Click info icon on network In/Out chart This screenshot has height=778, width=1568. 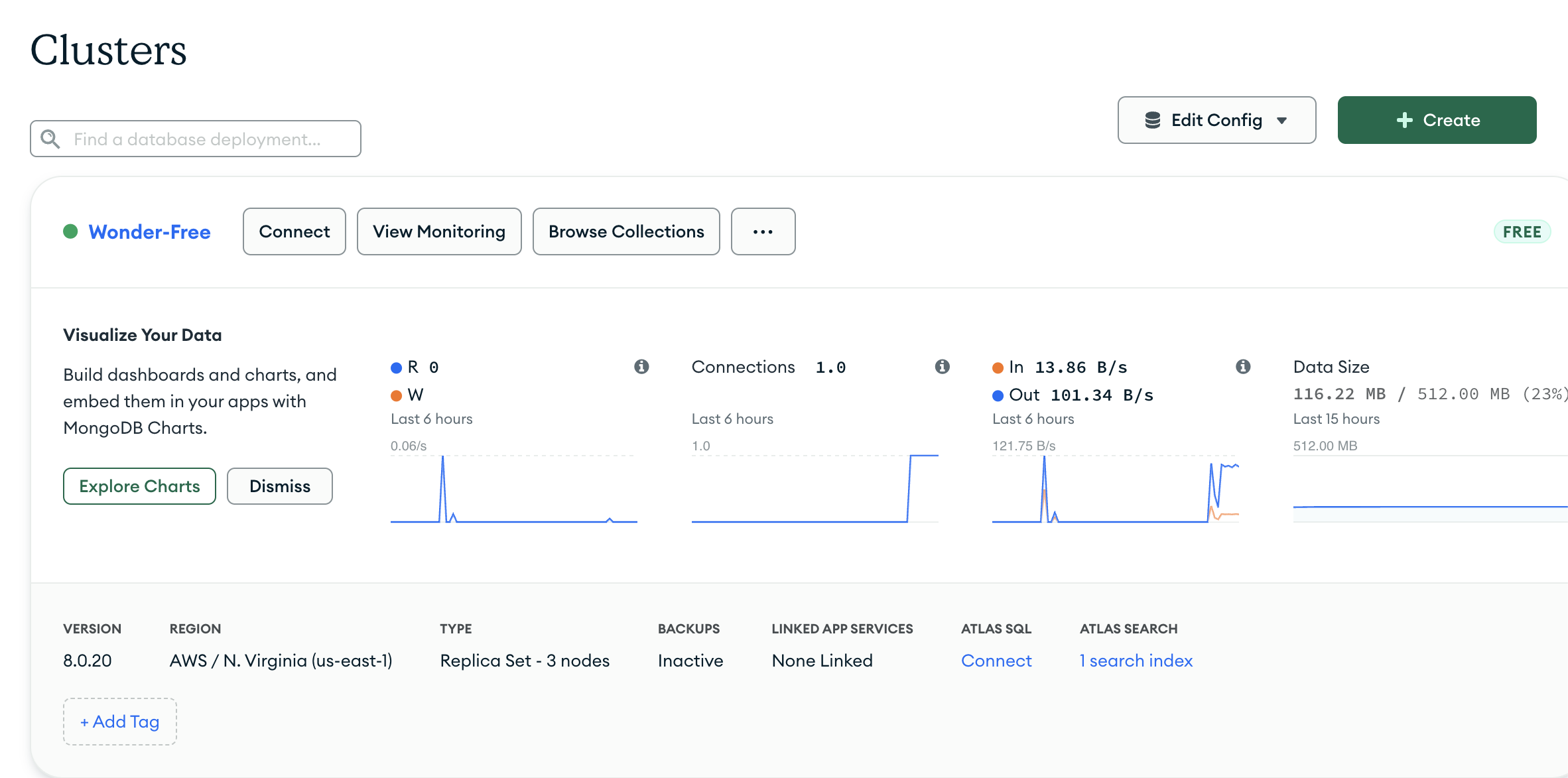pyautogui.click(x=1243, y=367)
